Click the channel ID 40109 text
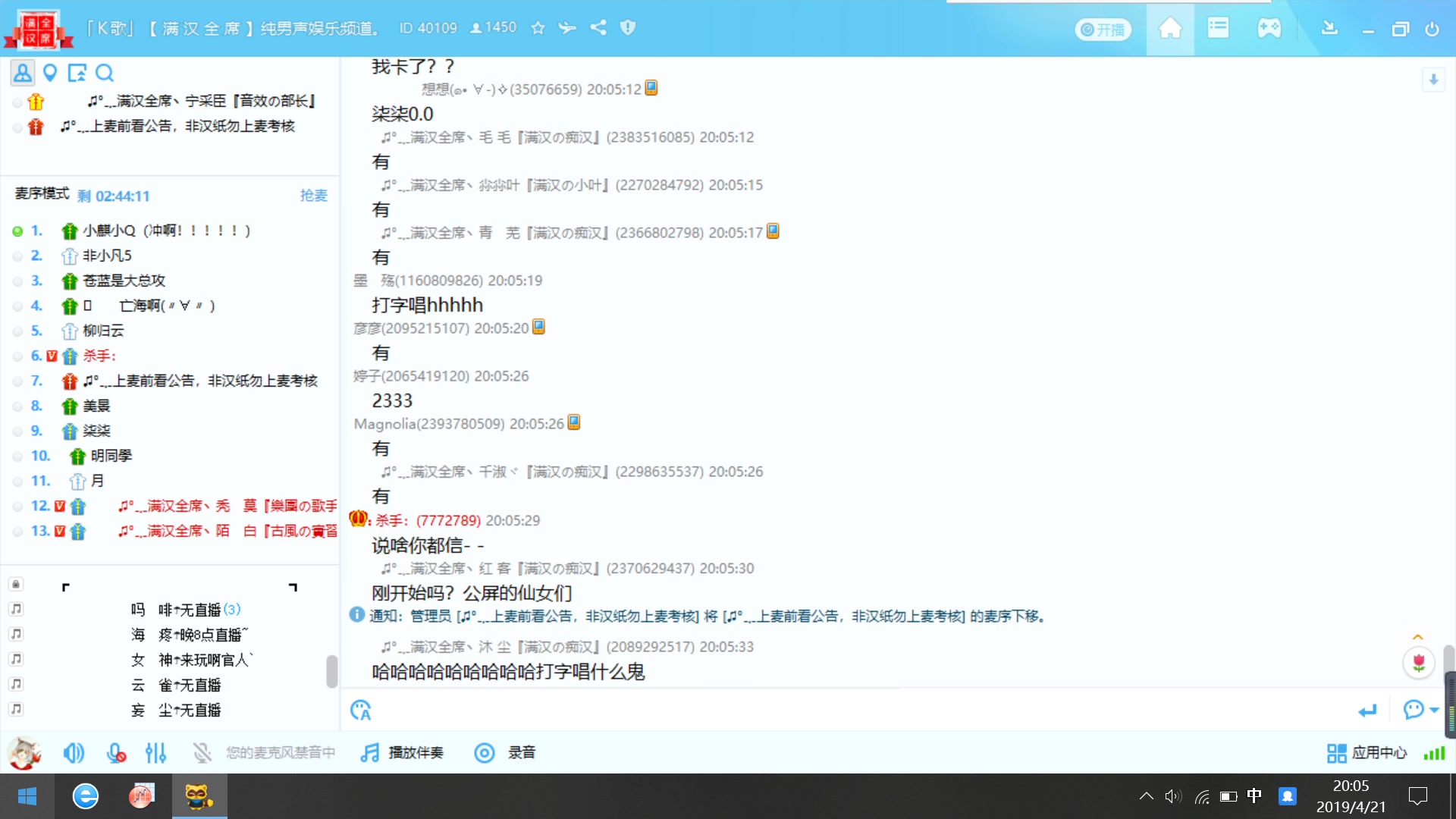This screenshot has width=1456, height=819. [428, 28]
